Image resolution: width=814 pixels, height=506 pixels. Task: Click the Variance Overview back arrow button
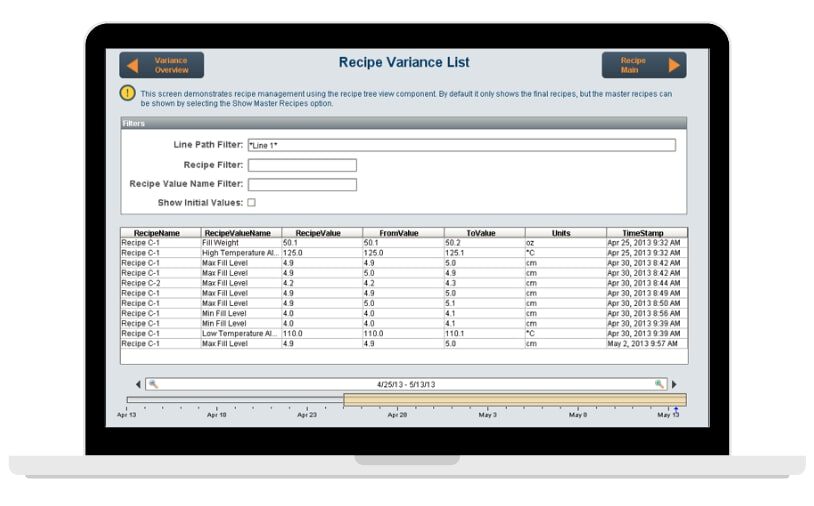click(x=161, y=65)
